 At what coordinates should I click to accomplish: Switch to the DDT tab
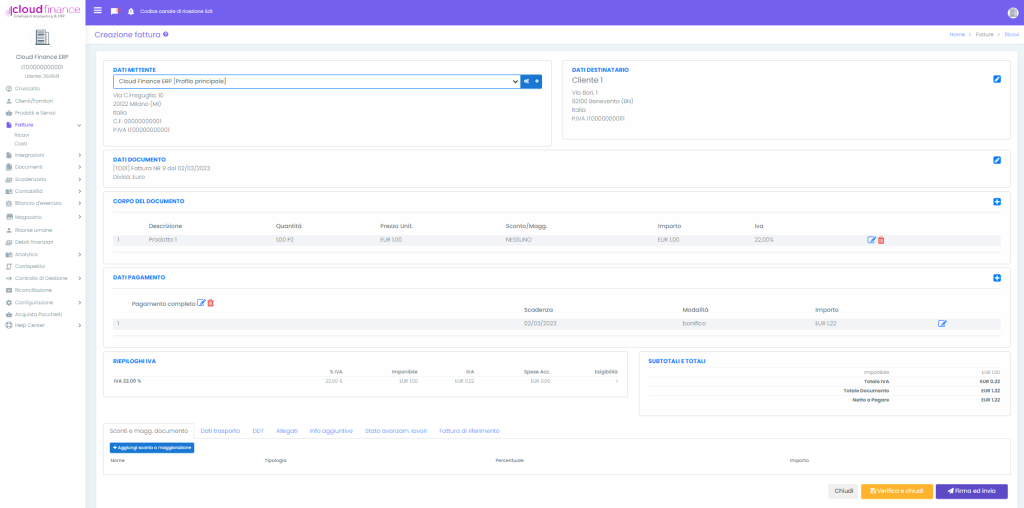(258, 431)
